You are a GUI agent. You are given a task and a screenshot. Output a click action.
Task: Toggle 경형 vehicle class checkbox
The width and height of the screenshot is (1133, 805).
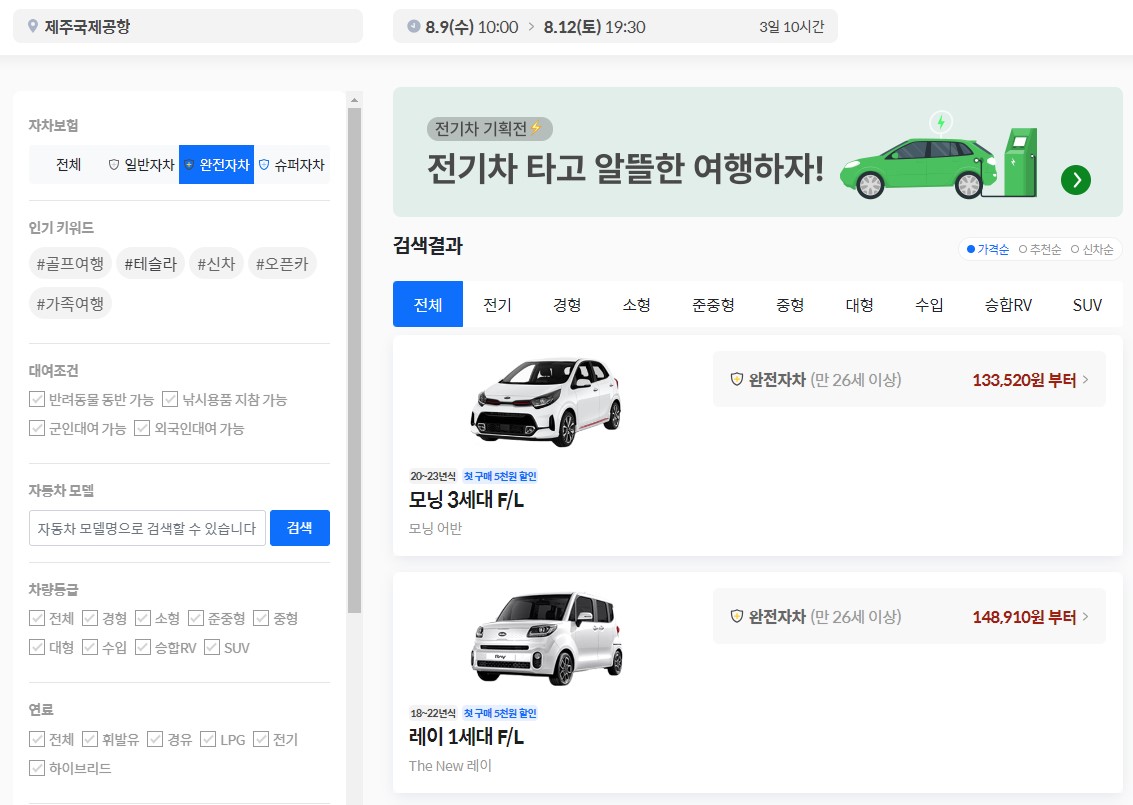tap(90, 618)
